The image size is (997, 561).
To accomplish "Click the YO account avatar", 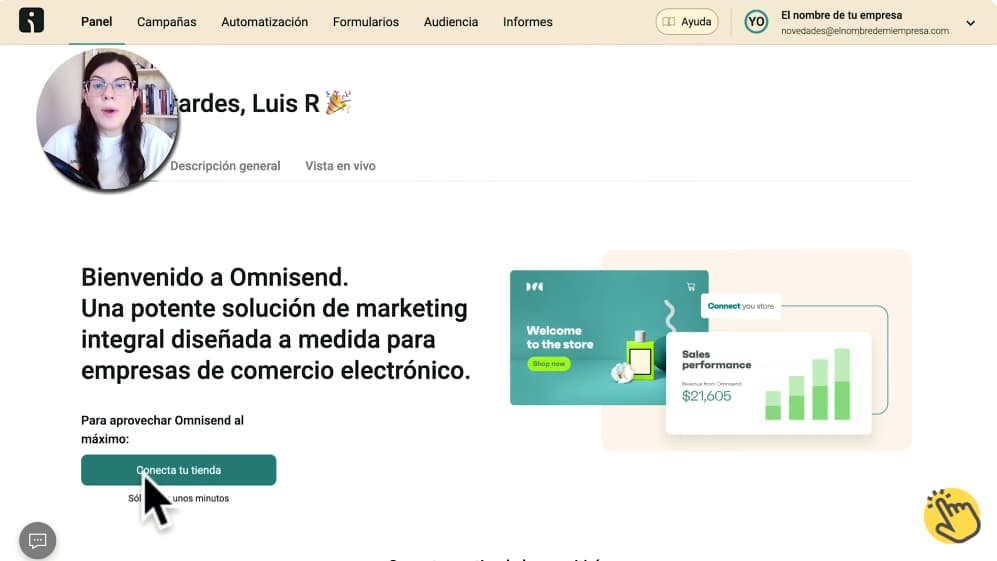I will [x=756, y=22].
